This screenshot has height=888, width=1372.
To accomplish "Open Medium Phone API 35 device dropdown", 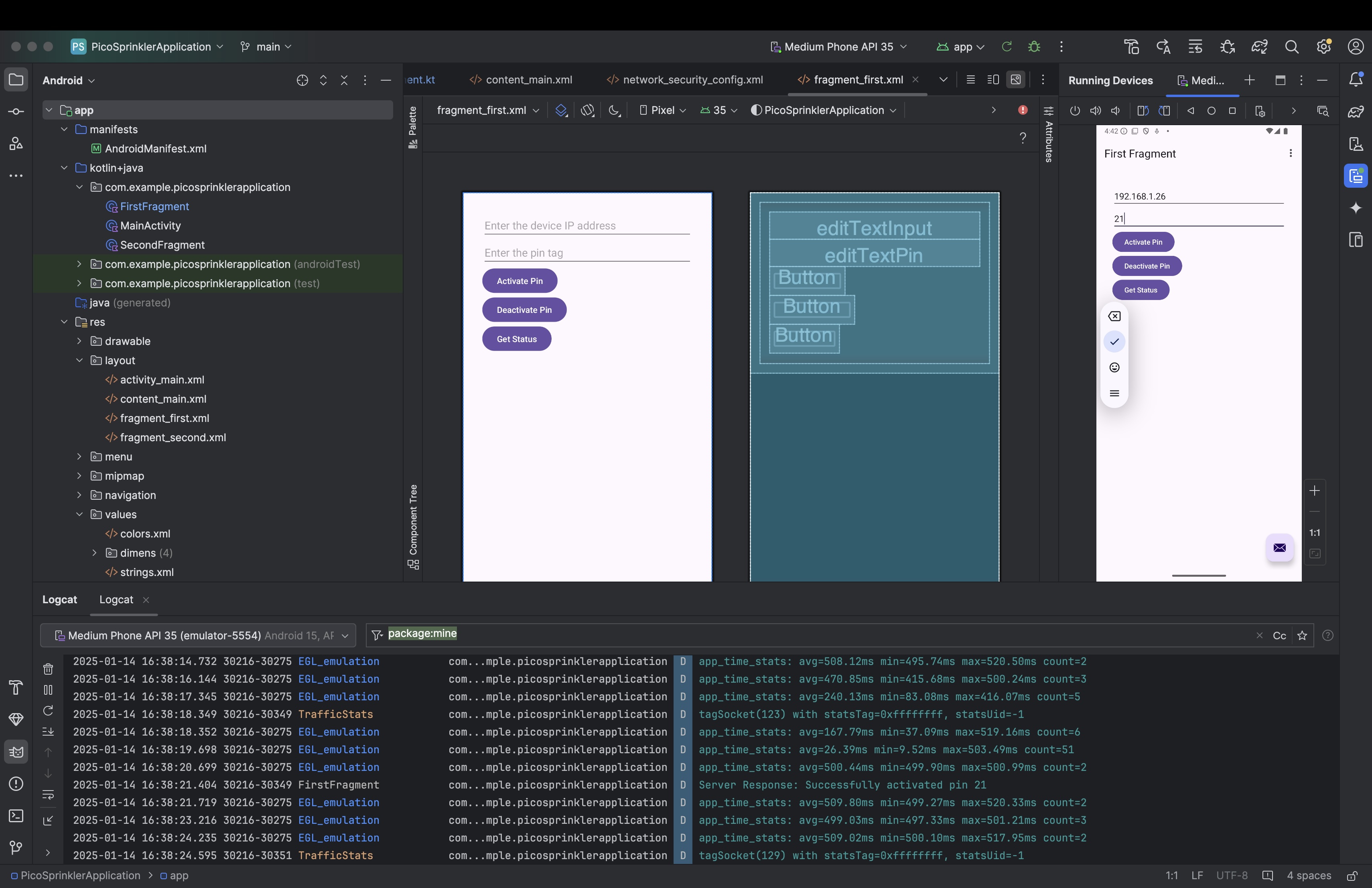I will tap(839, 47).
